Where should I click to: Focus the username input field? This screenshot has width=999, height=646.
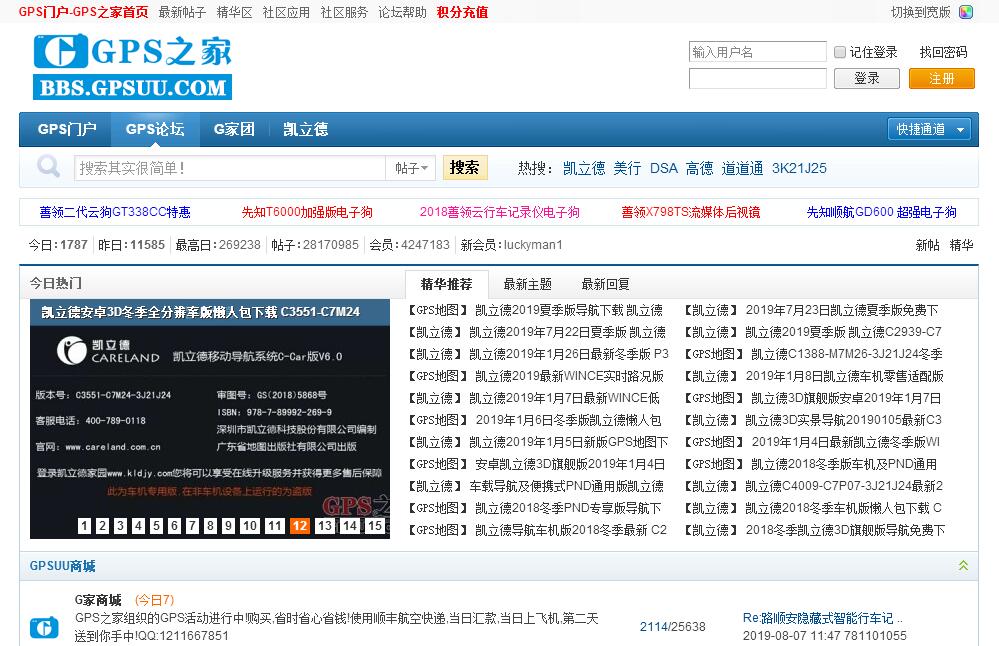point(757,52)
